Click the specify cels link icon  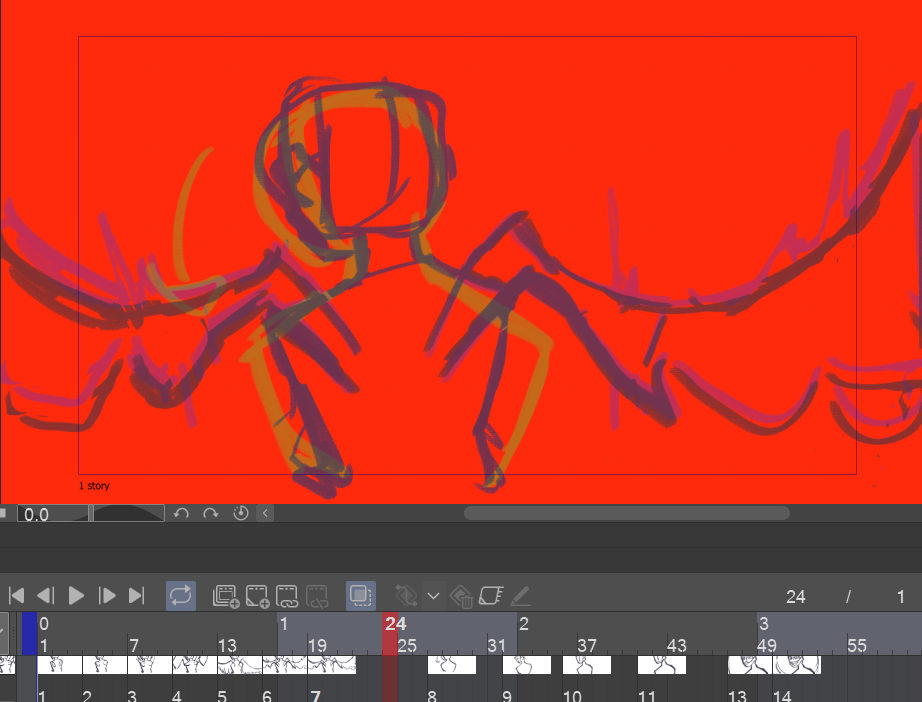287,596
